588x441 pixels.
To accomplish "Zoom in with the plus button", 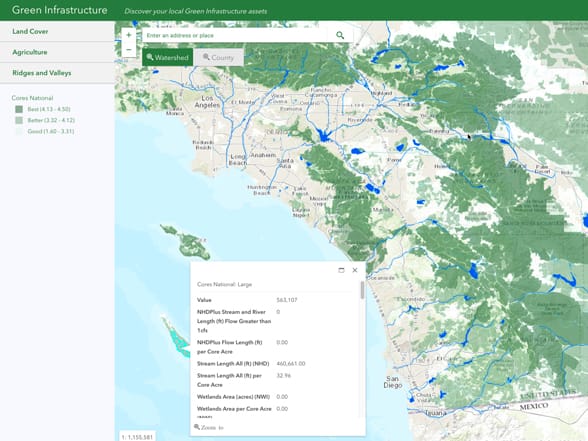I will coord(129,35).
